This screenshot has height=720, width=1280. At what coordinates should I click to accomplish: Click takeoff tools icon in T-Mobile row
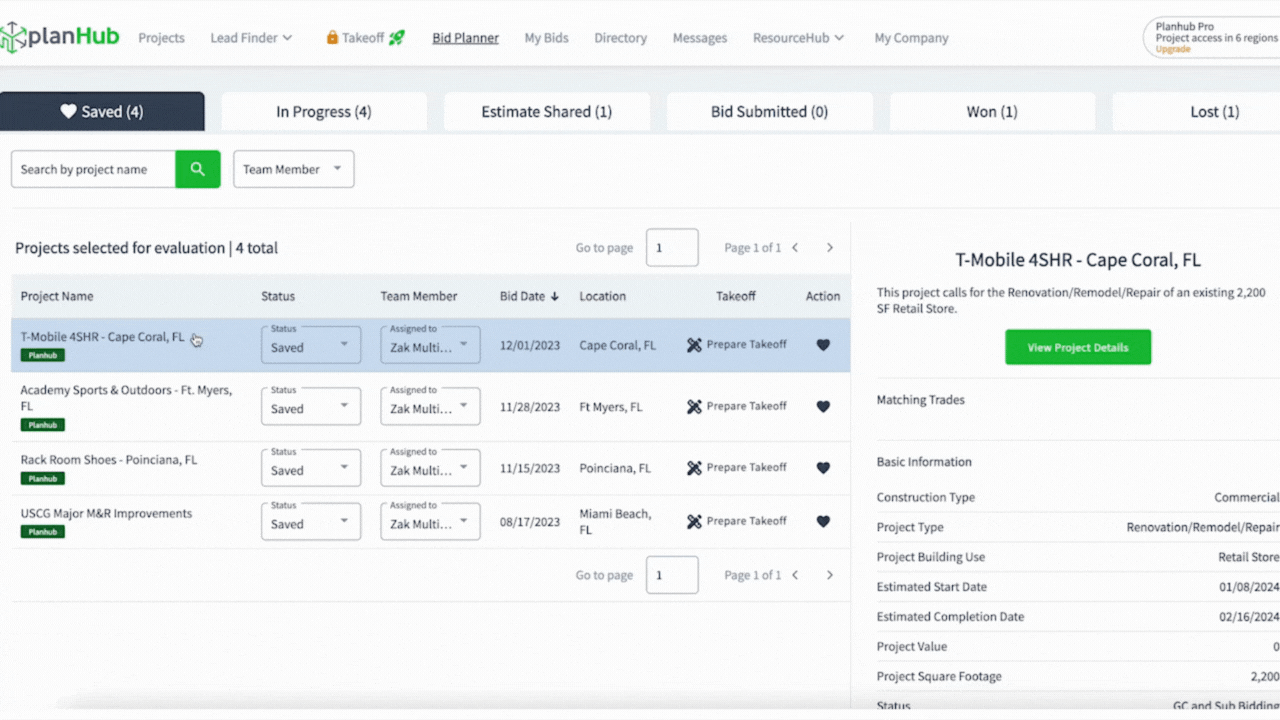tap(694, 345)
